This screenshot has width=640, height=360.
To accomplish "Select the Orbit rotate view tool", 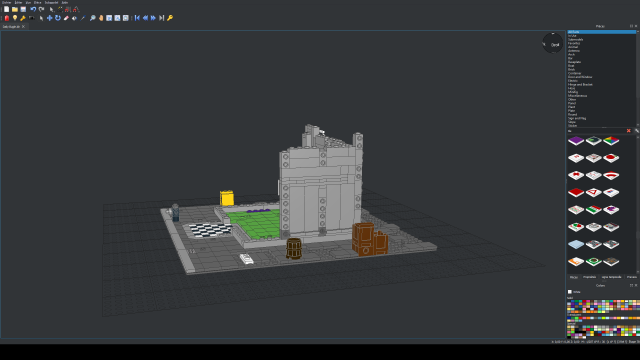I will (109, 18).
